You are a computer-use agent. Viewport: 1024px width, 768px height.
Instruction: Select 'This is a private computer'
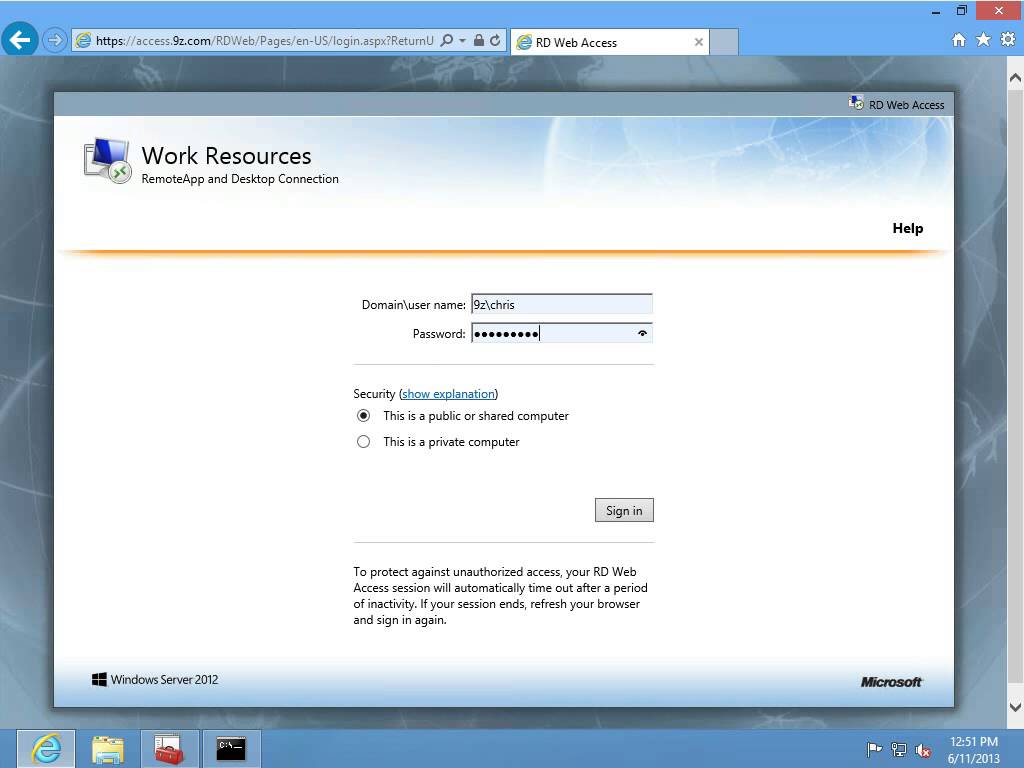363,441
